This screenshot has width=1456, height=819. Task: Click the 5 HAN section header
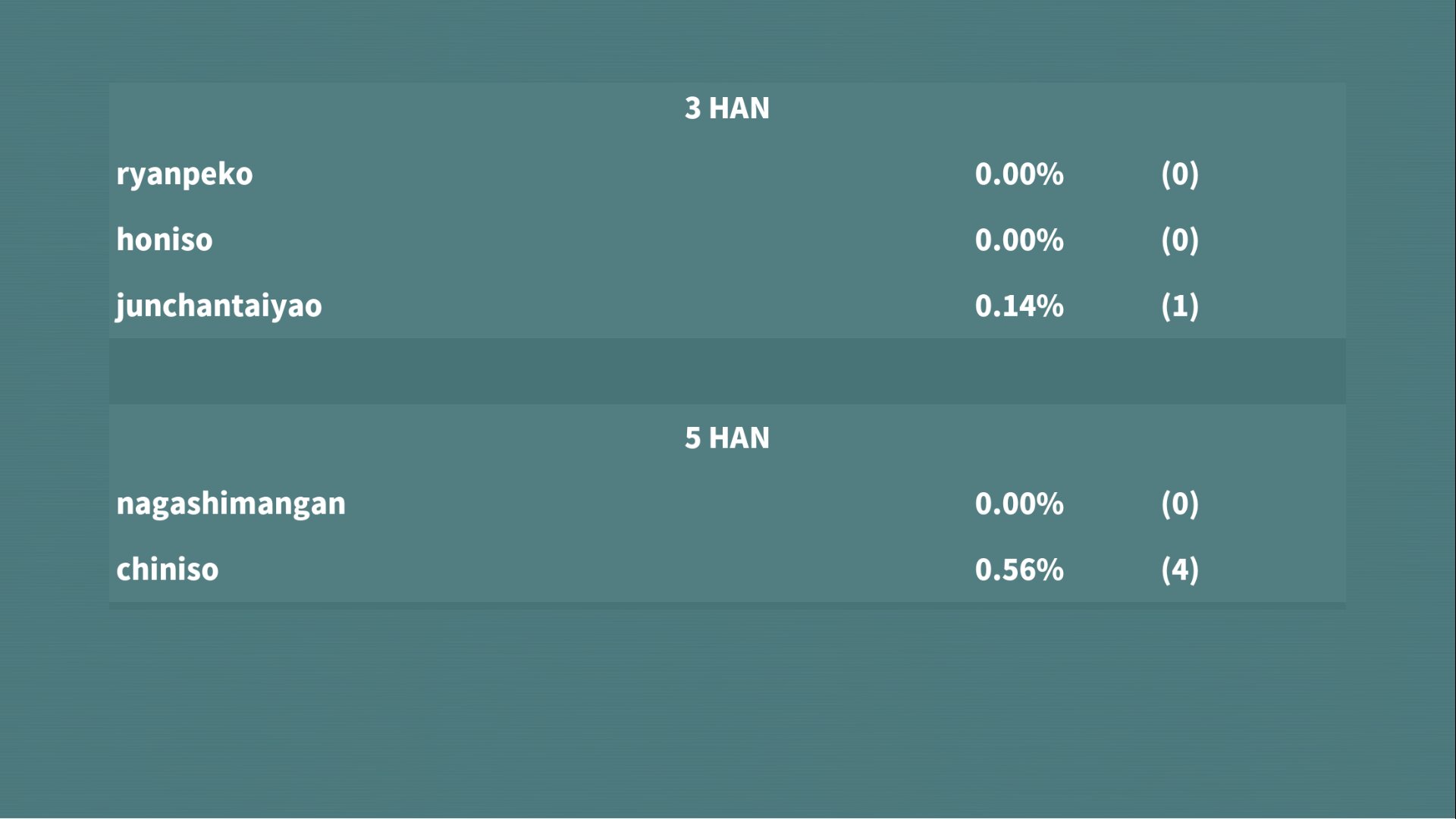click(726, 438)
